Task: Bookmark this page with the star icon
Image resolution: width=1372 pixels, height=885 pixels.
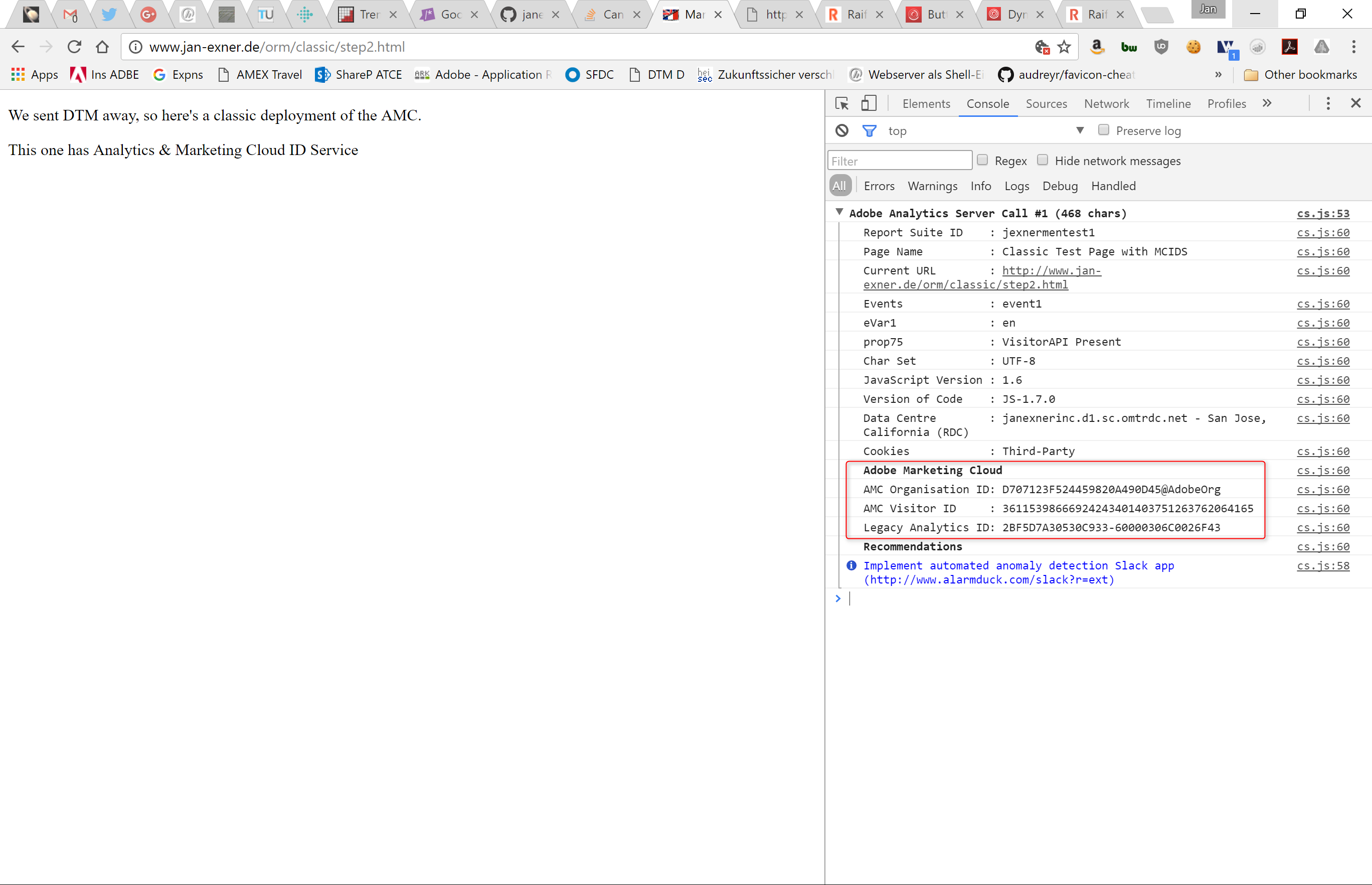Action: point(1064,47)
